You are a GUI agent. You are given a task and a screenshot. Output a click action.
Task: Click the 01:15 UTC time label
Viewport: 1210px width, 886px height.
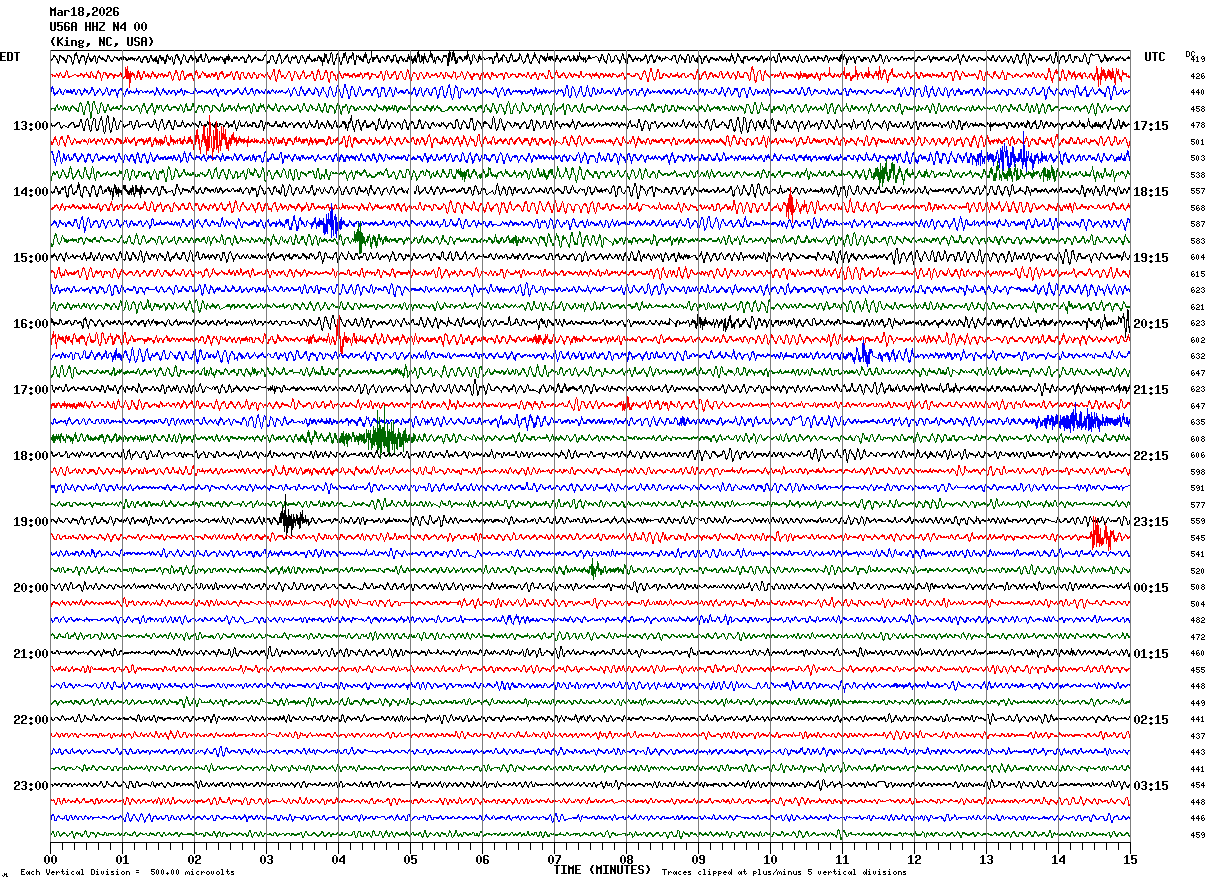pos(1150,654)
